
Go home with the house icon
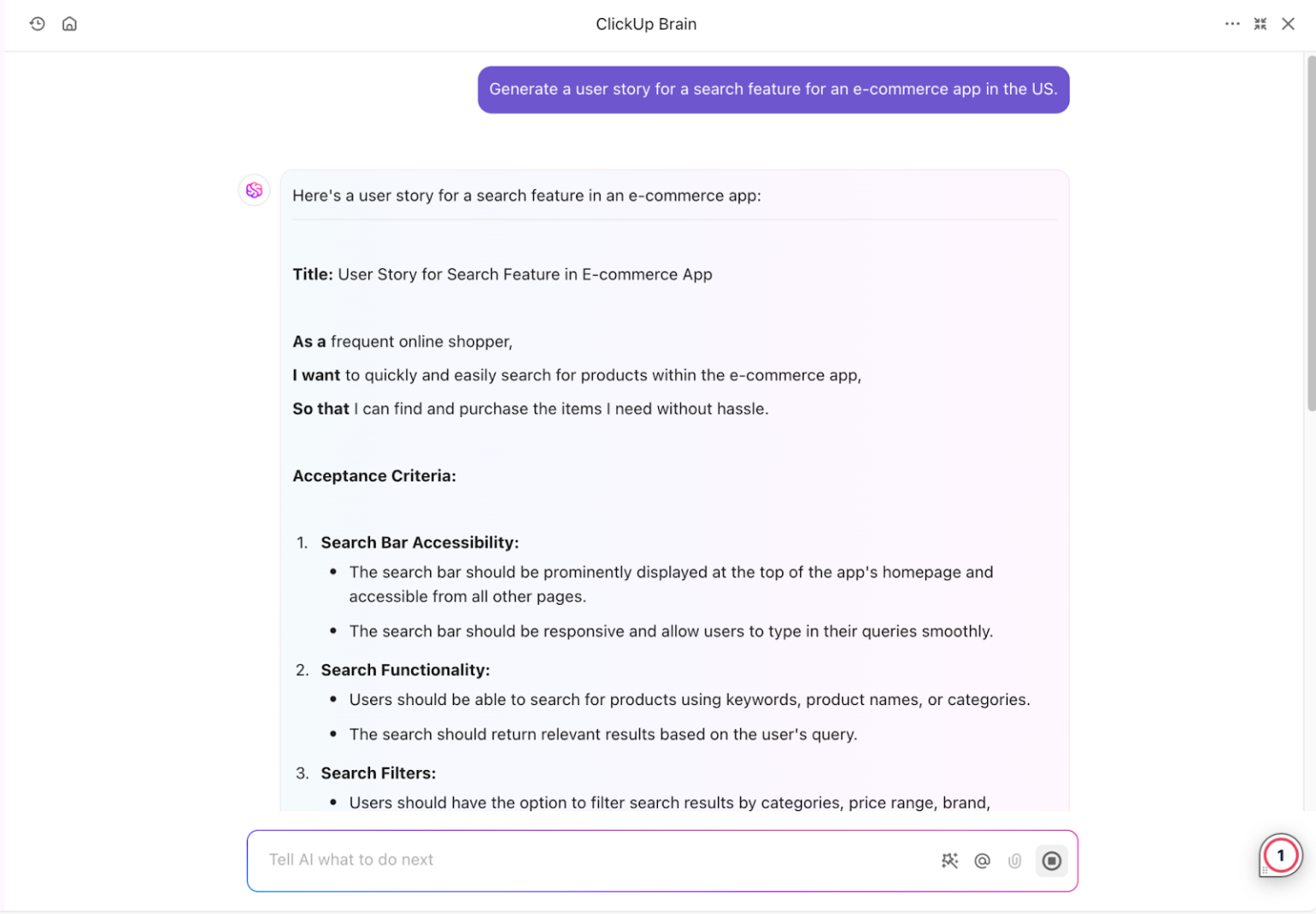69,24
